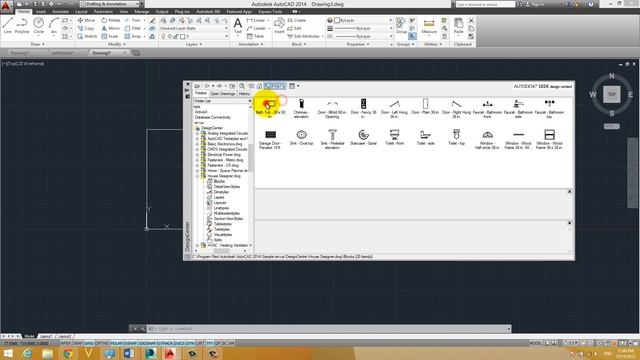
Task: Click the Insert block tool
Action: point(279,26)
